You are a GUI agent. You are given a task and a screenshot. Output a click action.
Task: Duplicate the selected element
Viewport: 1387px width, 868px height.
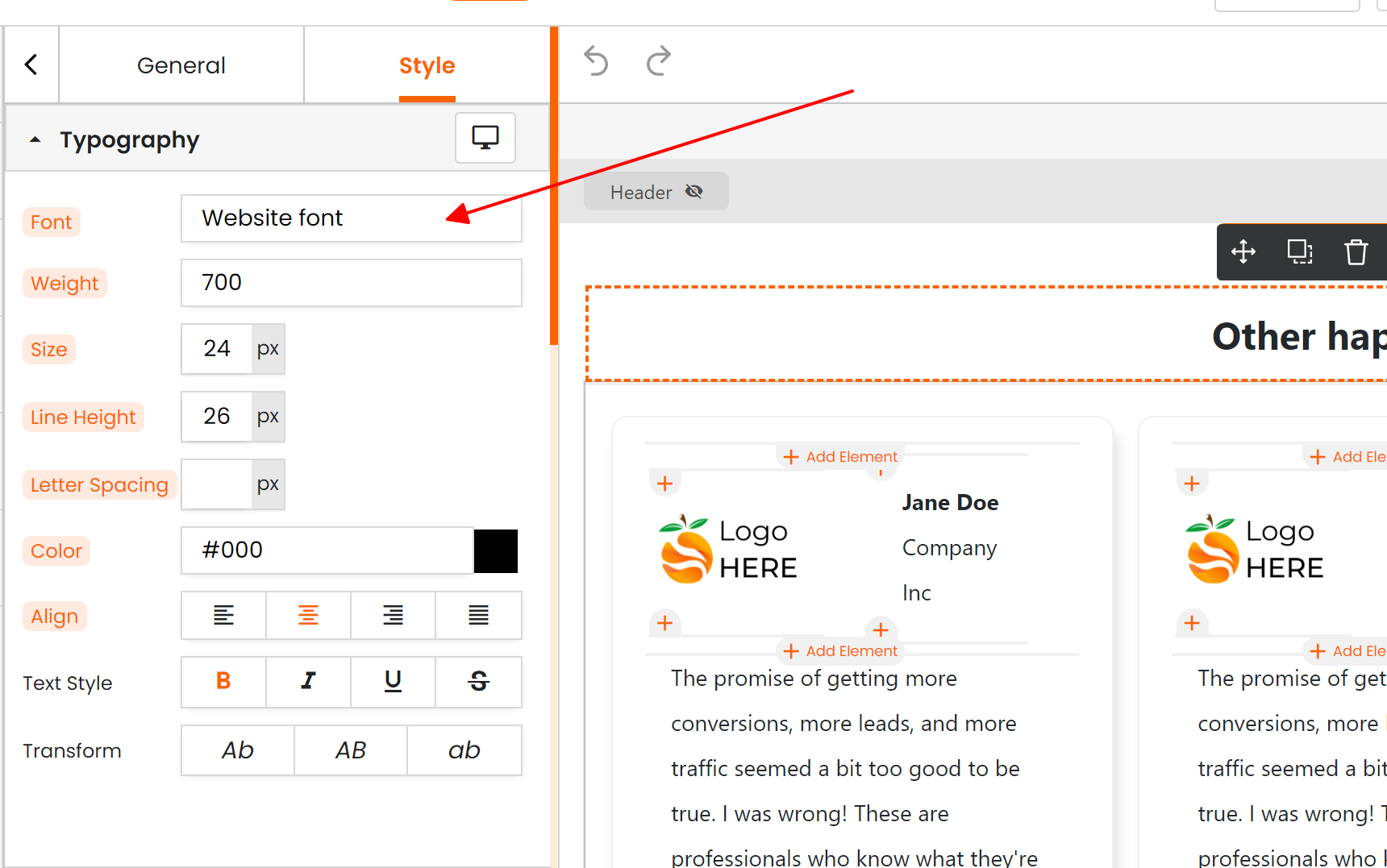click(1300, 251)
